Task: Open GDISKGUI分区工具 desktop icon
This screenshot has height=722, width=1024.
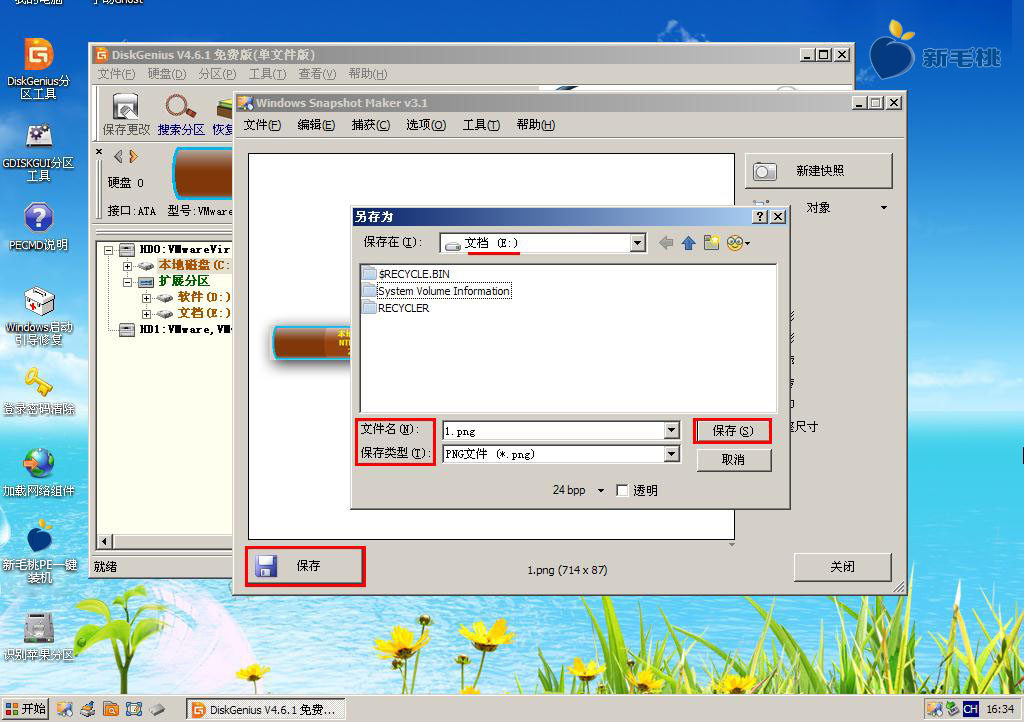Action: tap(39, 151)
